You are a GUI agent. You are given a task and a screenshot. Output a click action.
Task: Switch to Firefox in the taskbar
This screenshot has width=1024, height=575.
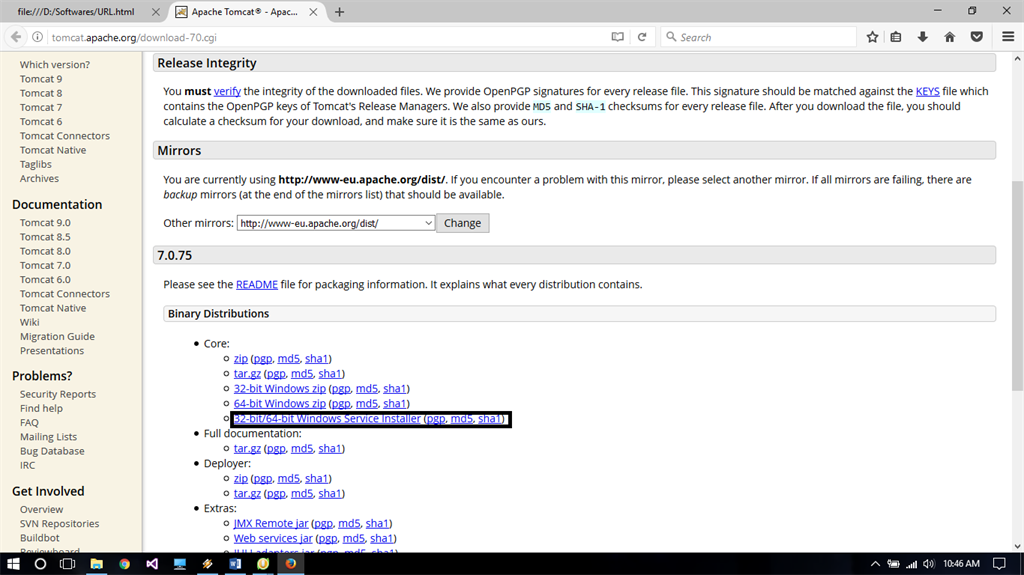pyautogui.click(x=291, y=564)
